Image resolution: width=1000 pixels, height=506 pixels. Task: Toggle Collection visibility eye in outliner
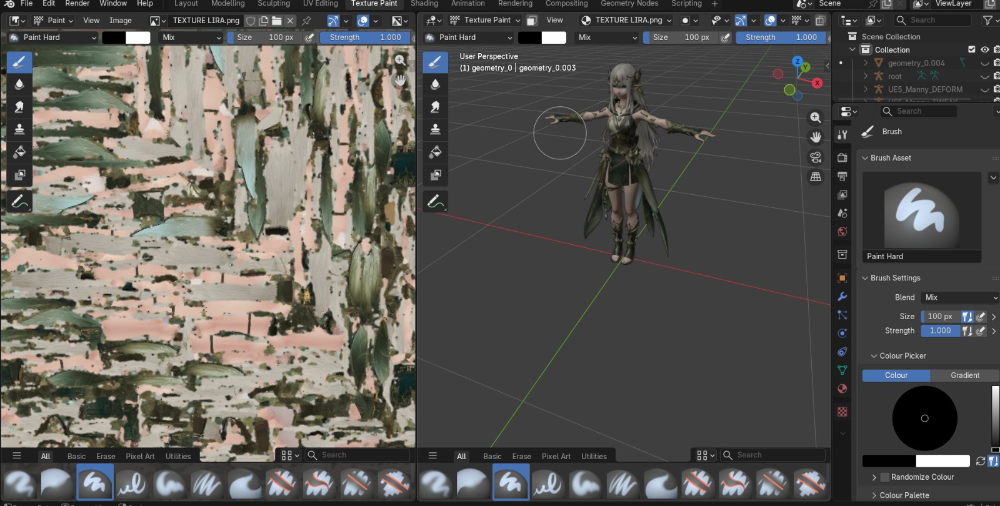click(x=985, y=50)
